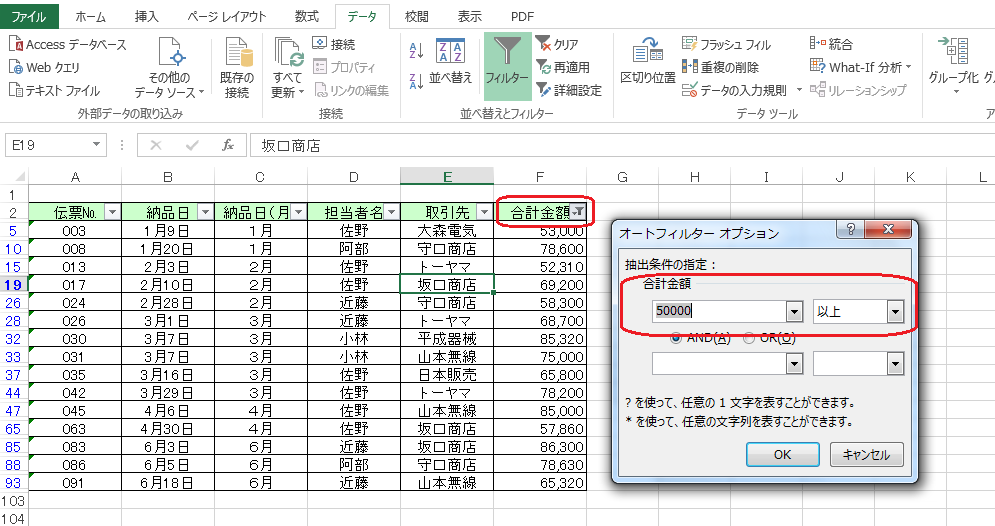The height and width of the screenshot is (526, 995).
Task: Open the Review (校閲) tab
Action: pyautogui.click(x=417, y=16)
